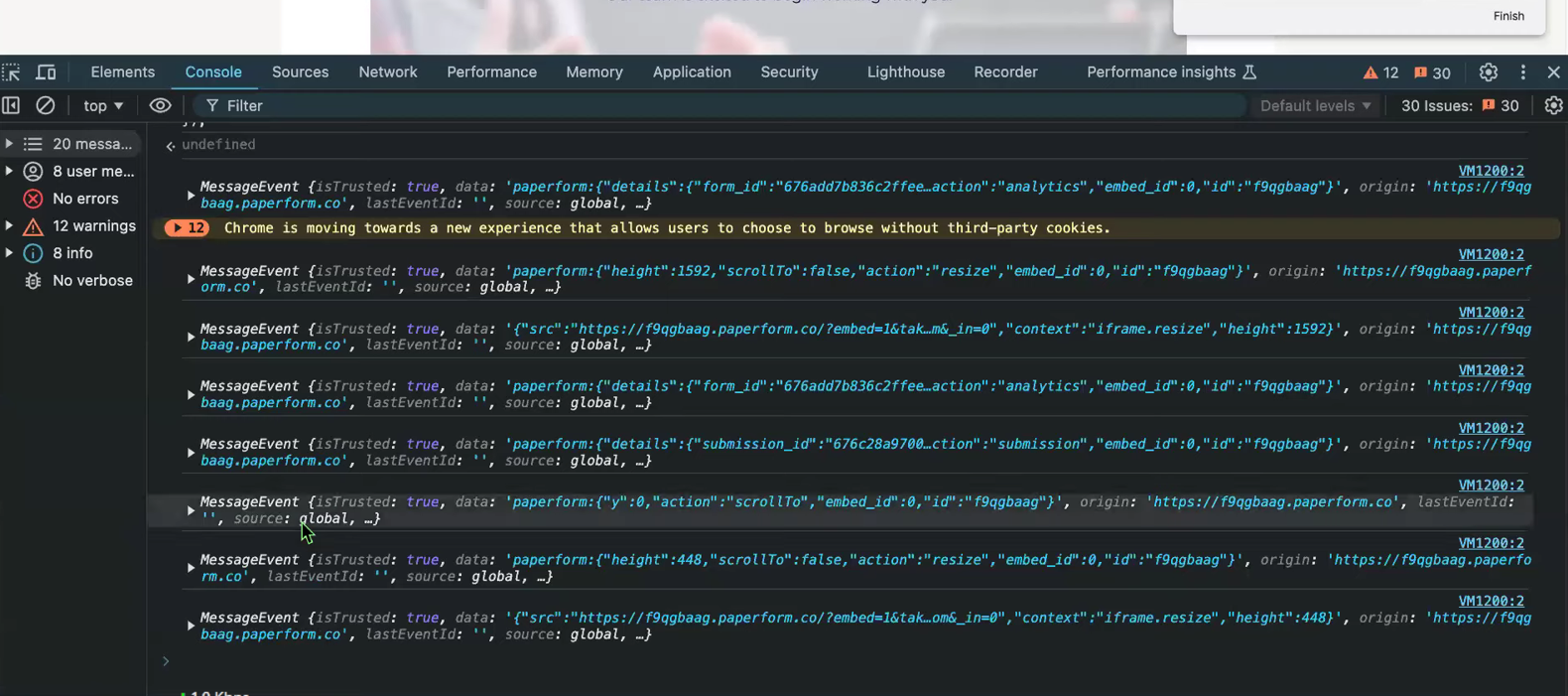Click the warnings count triangle badge
1568x696 pixels.
point(1380,72)
